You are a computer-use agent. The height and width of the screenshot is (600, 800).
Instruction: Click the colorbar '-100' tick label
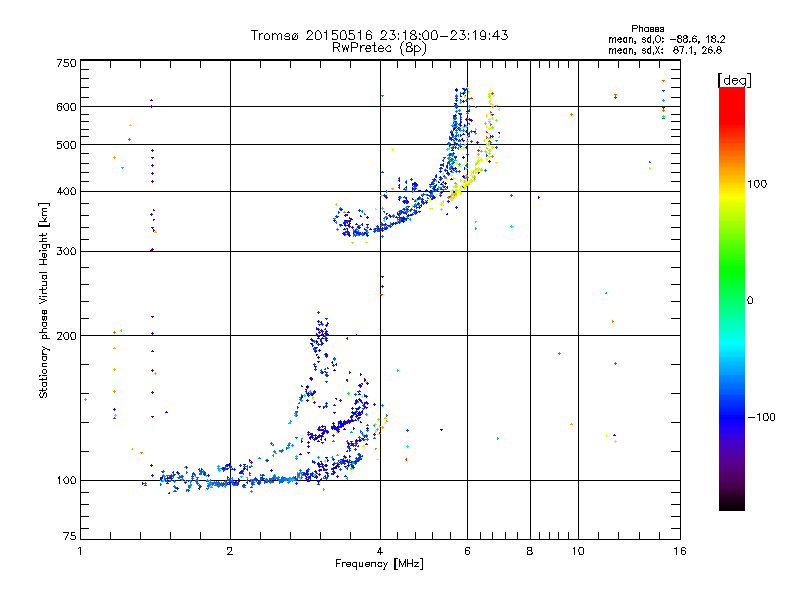pos(761,417)
